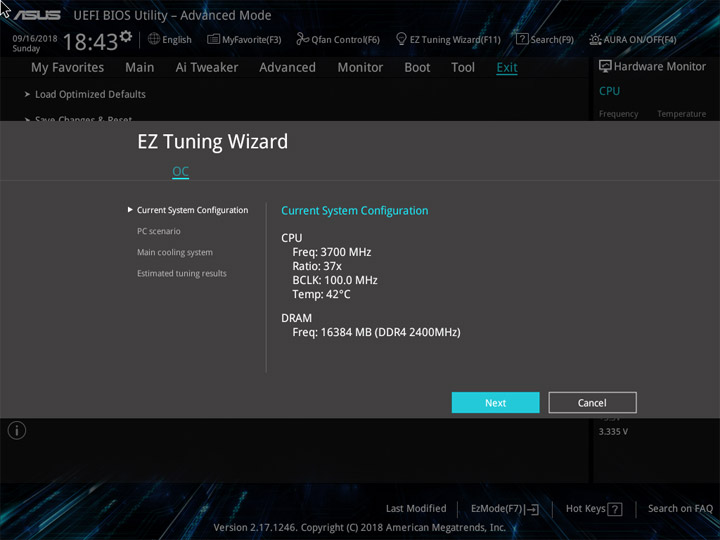Click Current System Configuration heading
Screen dimensions: 720x540
pyautogui.click(x=354, y=211)
